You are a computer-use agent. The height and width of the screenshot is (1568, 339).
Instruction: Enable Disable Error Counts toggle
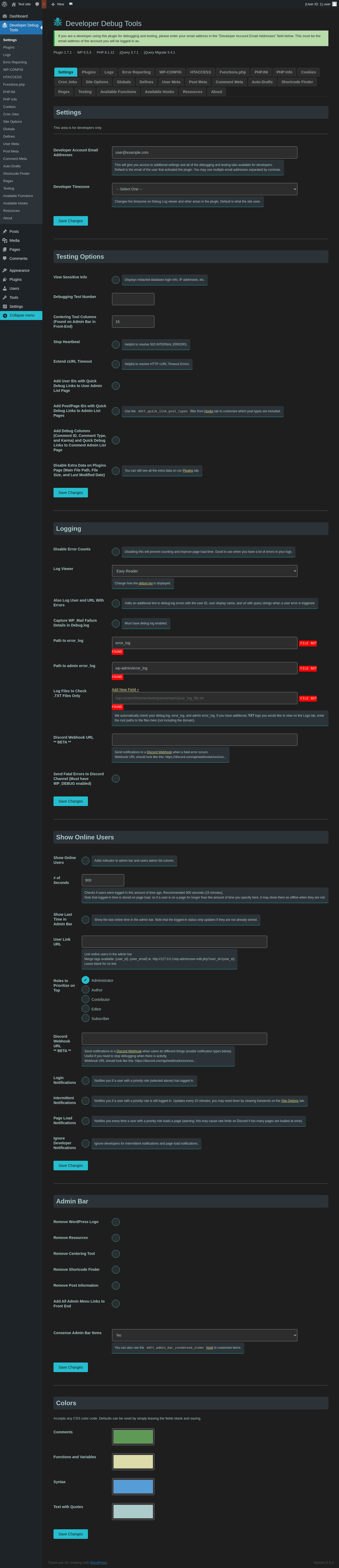[x=115, y=552]
